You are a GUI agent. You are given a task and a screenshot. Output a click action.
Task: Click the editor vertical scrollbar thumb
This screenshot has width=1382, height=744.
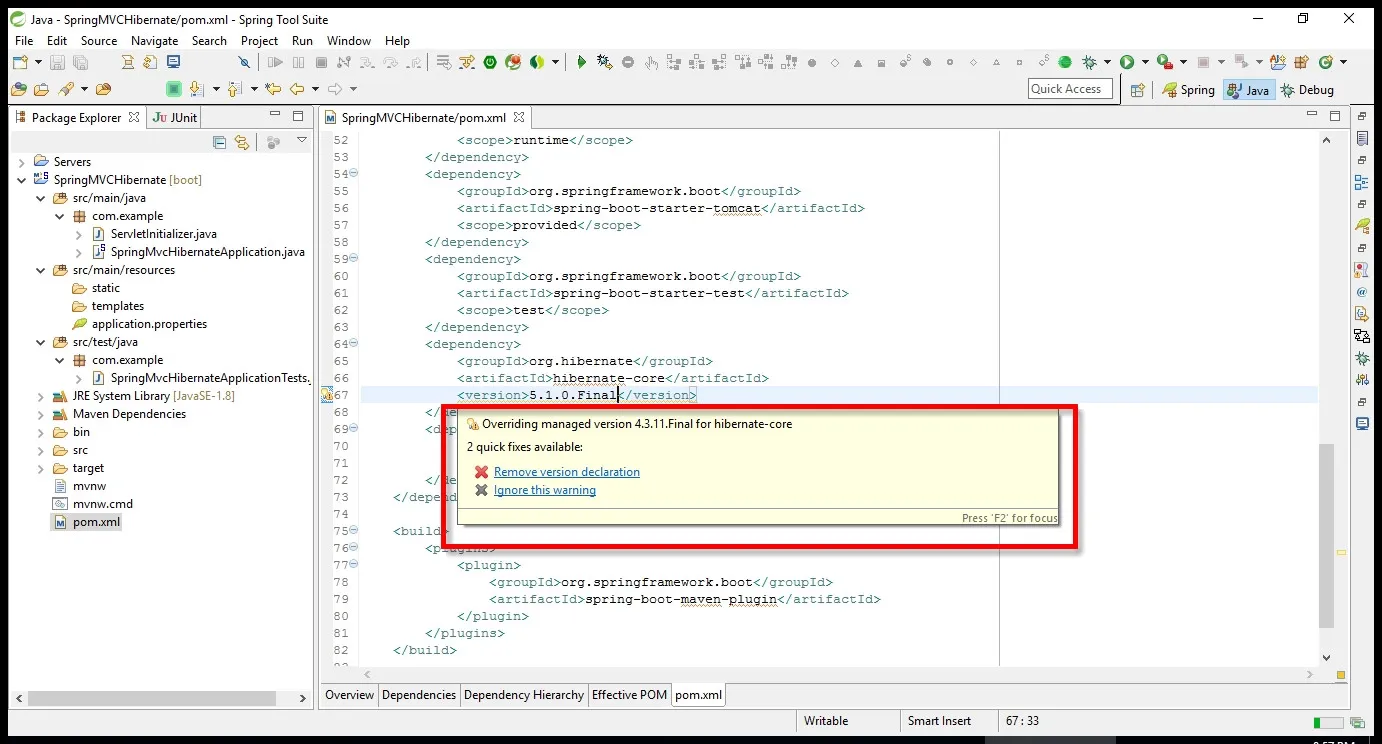(x=1326, y=535)
